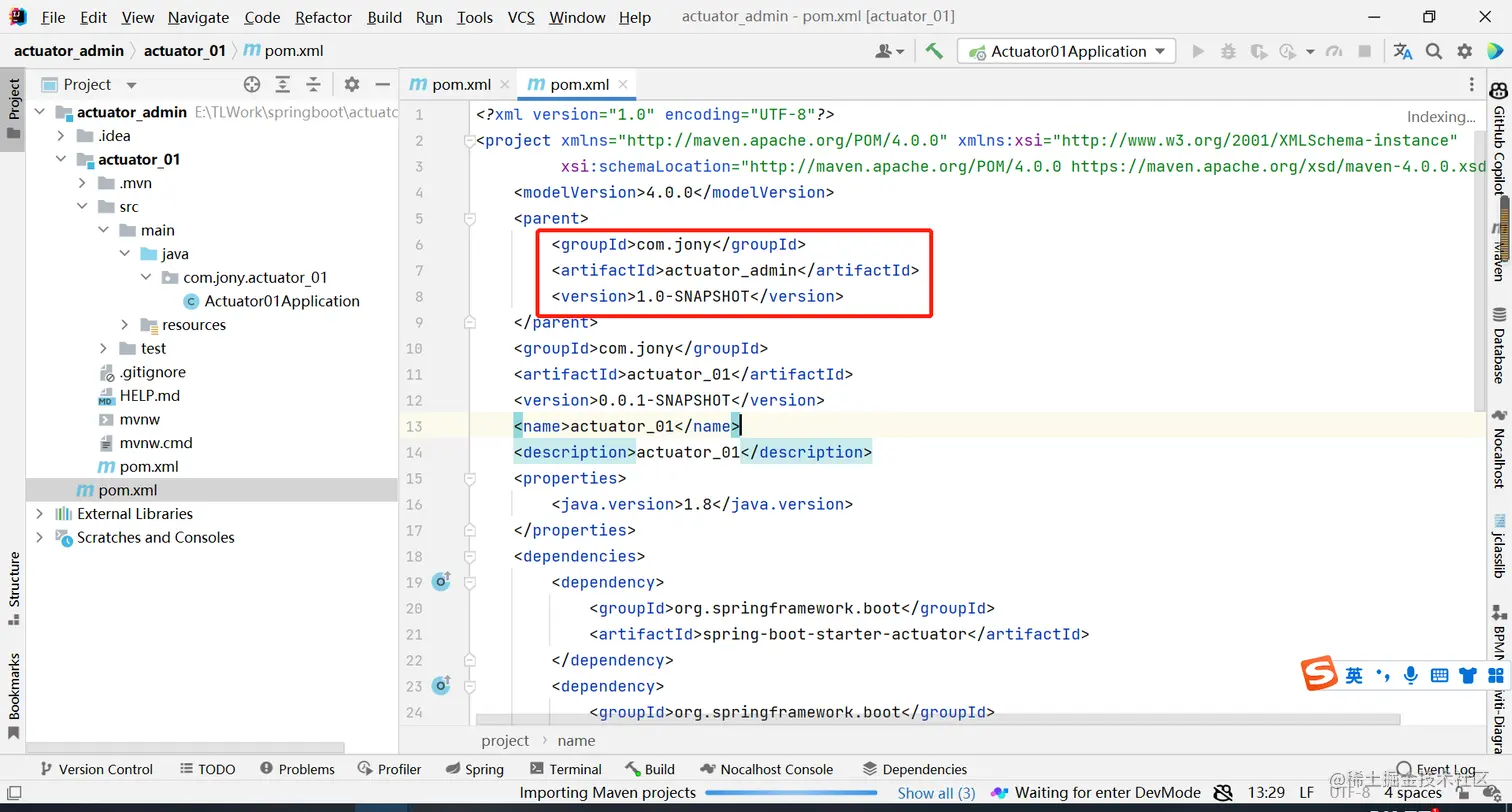Open Nocalhost side tool window

point(1499,449)
